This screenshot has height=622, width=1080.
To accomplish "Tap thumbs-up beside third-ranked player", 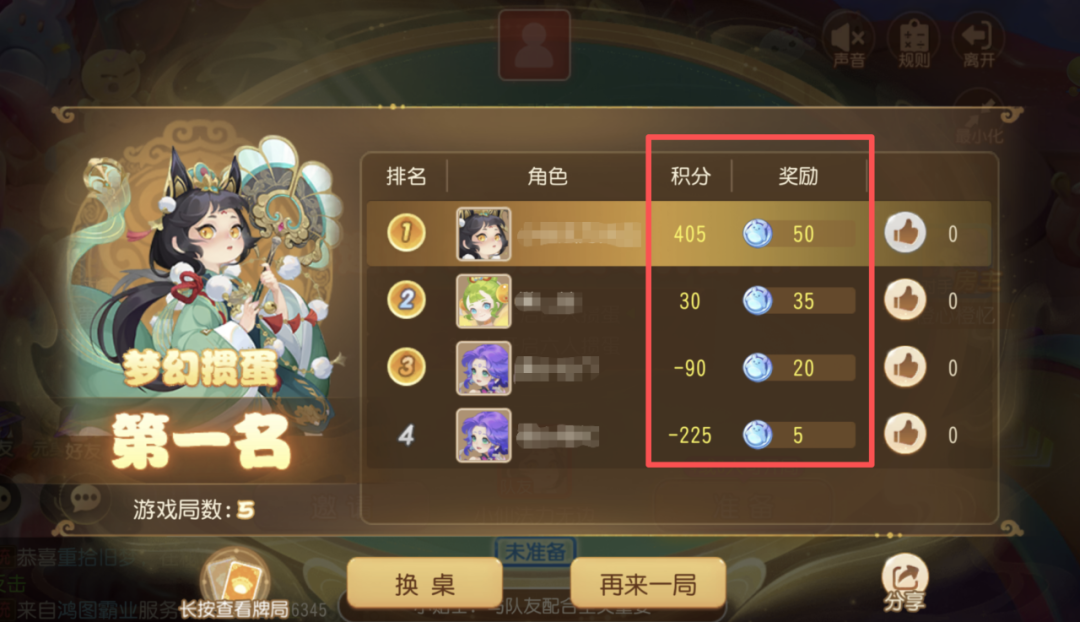I will (905, 366).
